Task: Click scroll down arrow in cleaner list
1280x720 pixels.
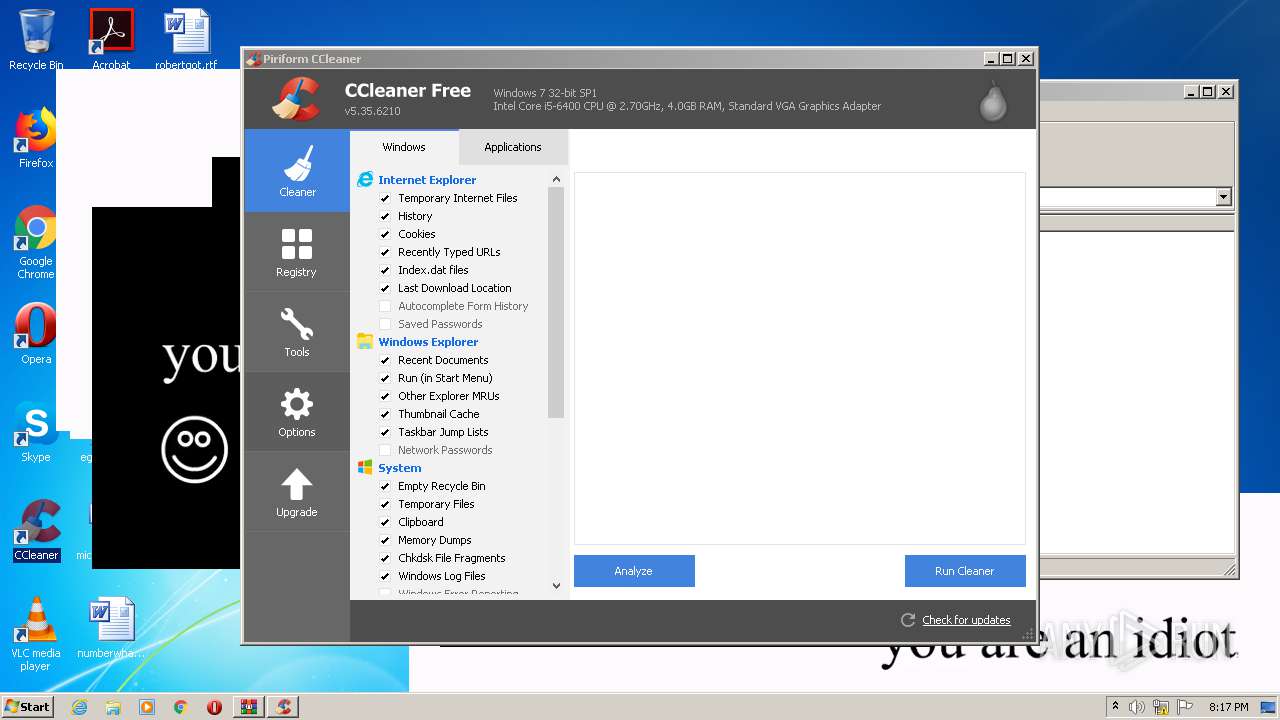Action: point(557,586)
